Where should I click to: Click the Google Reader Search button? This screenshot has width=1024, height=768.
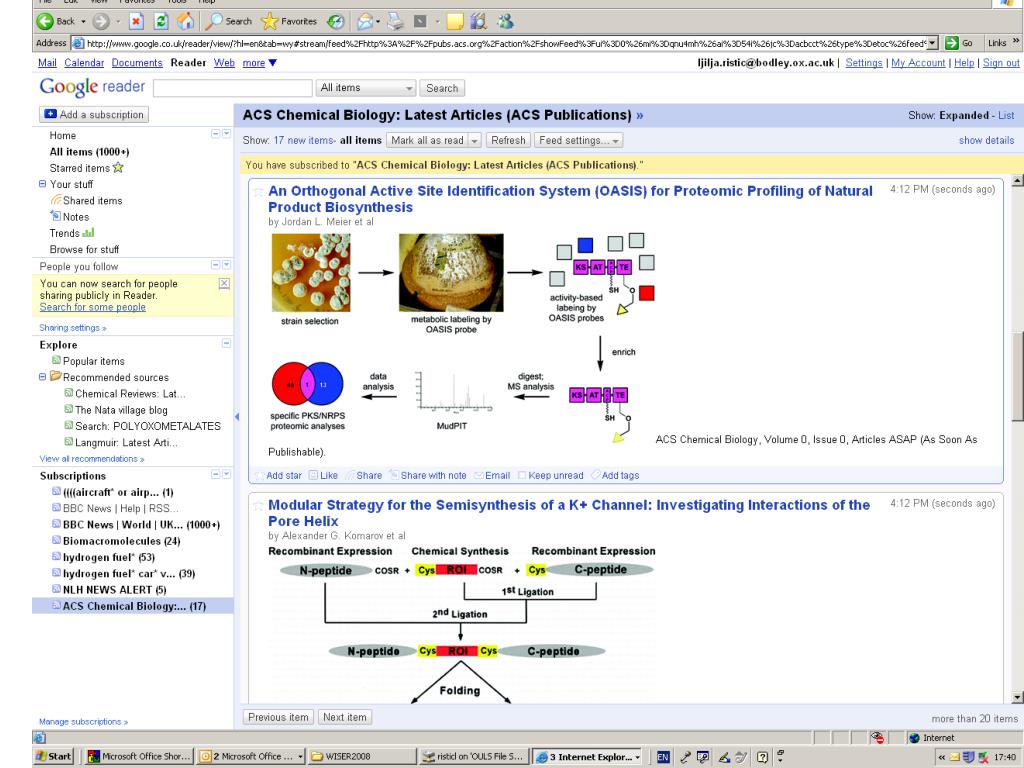pyautogui.click(x=442, y=88)
